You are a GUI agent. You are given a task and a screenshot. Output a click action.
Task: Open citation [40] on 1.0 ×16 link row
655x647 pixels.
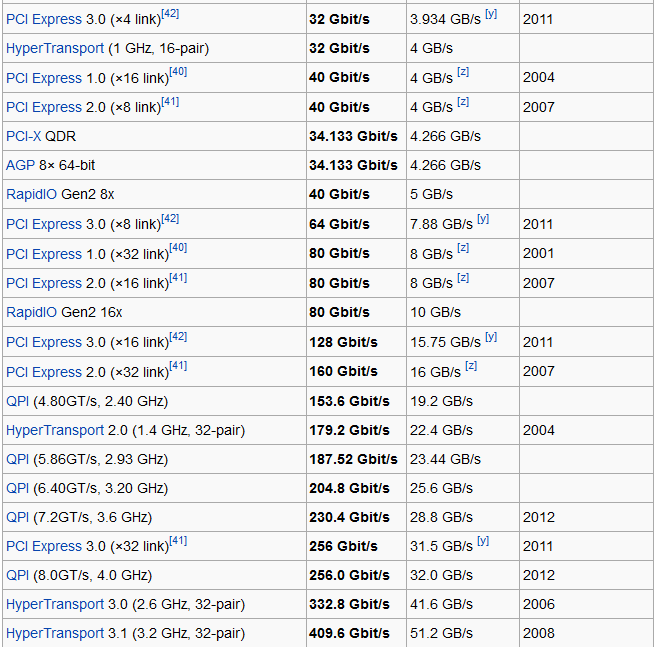click(178, 72)
